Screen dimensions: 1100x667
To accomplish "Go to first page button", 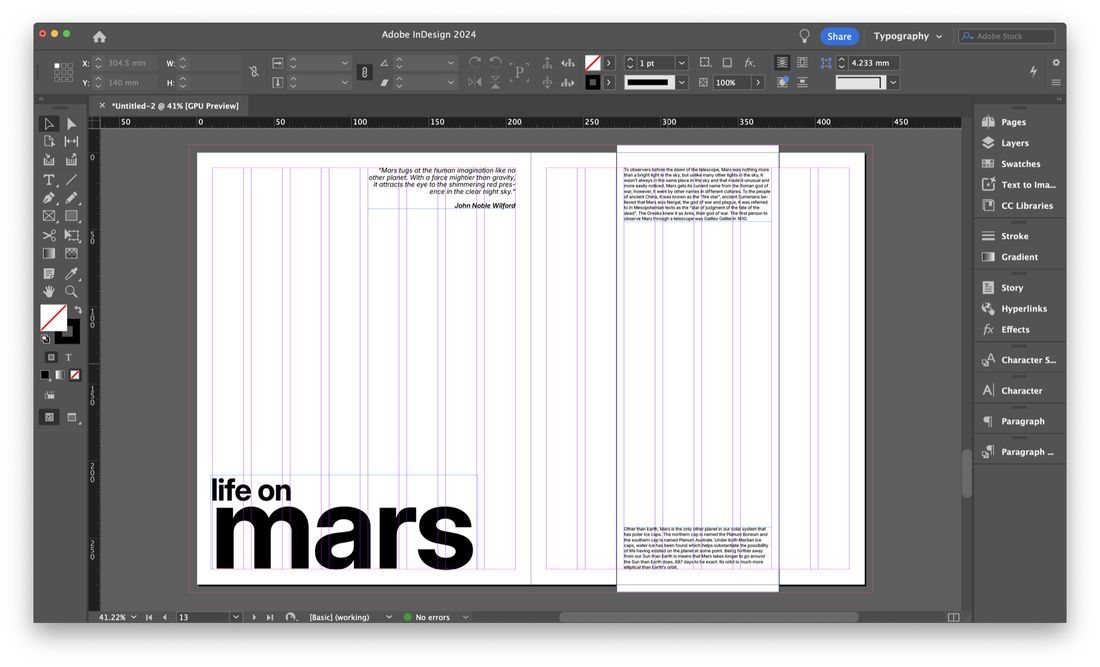I will coord(149,617).
